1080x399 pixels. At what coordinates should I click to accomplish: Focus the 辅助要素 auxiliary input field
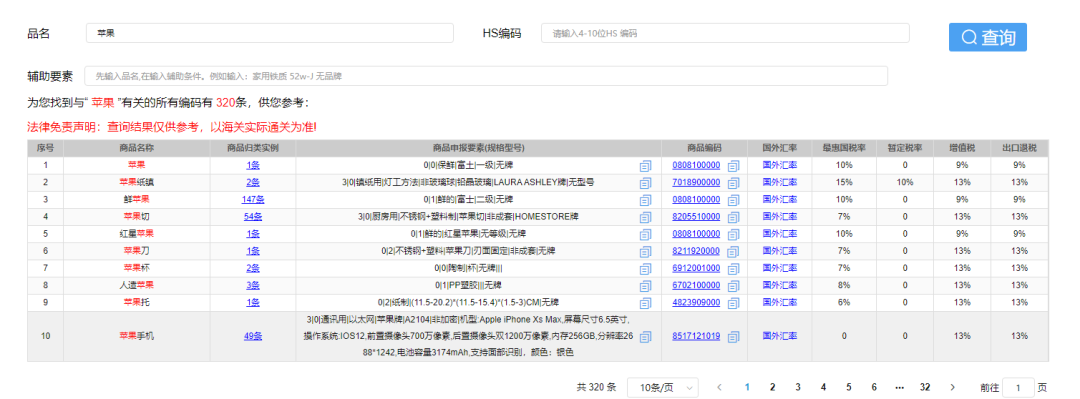point(486,76)
